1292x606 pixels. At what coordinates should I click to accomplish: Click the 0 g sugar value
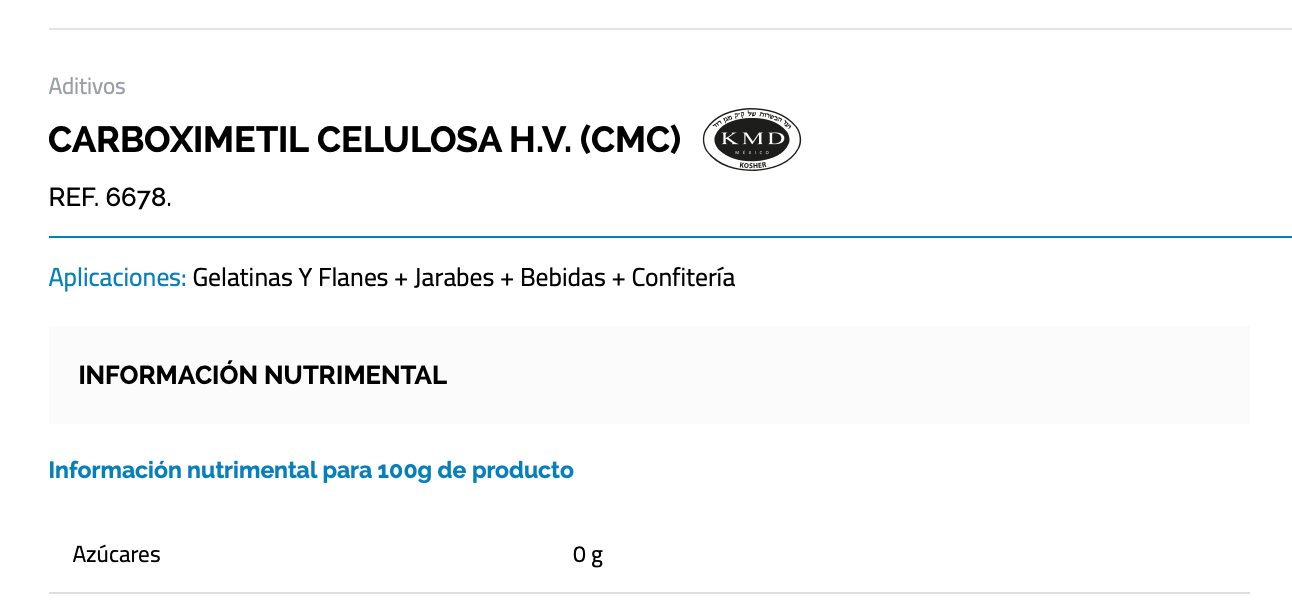tap(588, 554)
